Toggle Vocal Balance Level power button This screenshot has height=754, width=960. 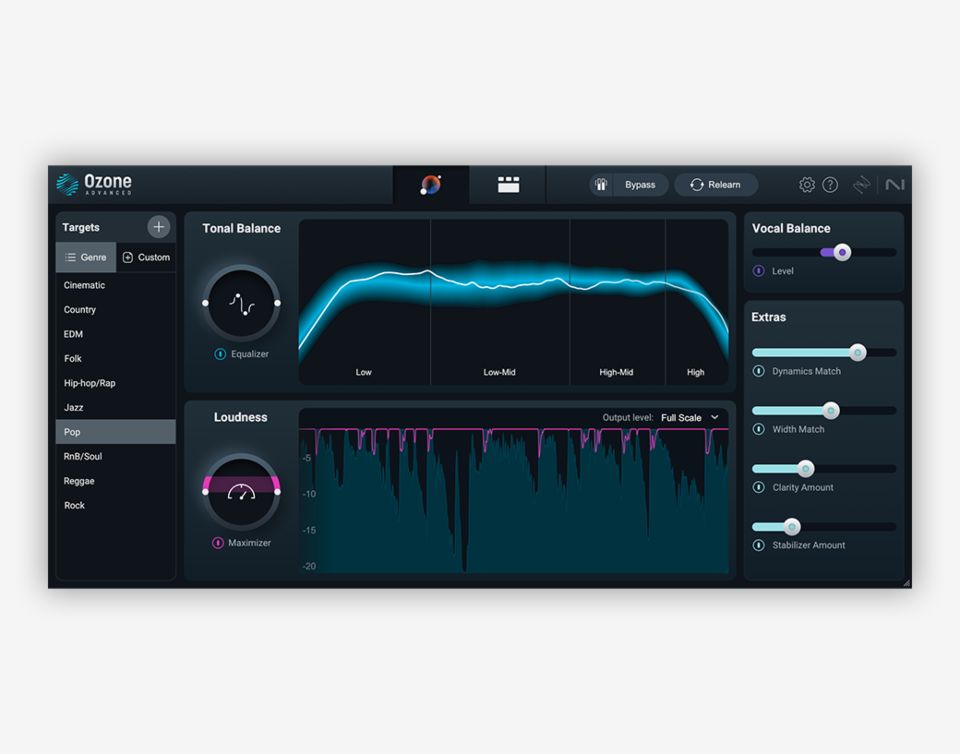point(759,271)
